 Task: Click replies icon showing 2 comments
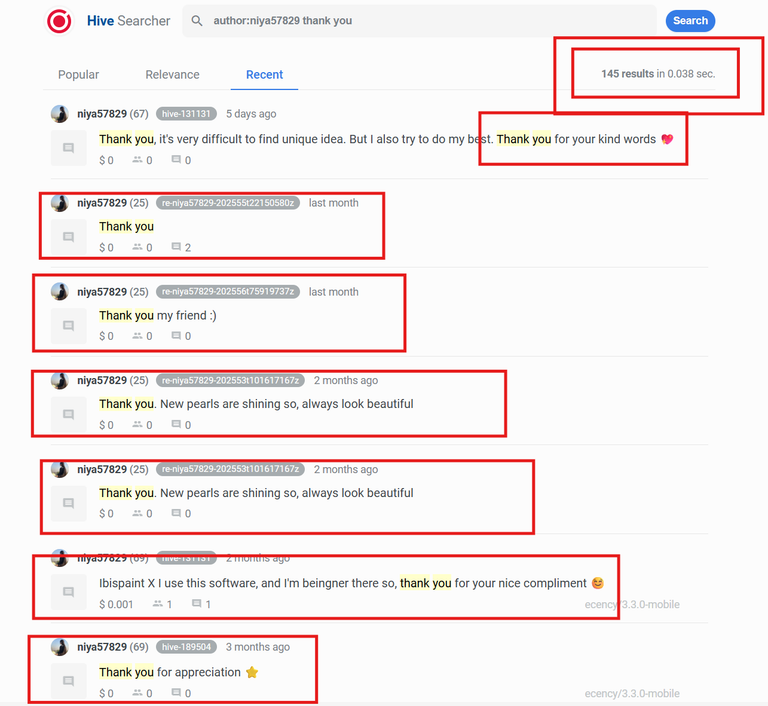click(x=176, y=247)
